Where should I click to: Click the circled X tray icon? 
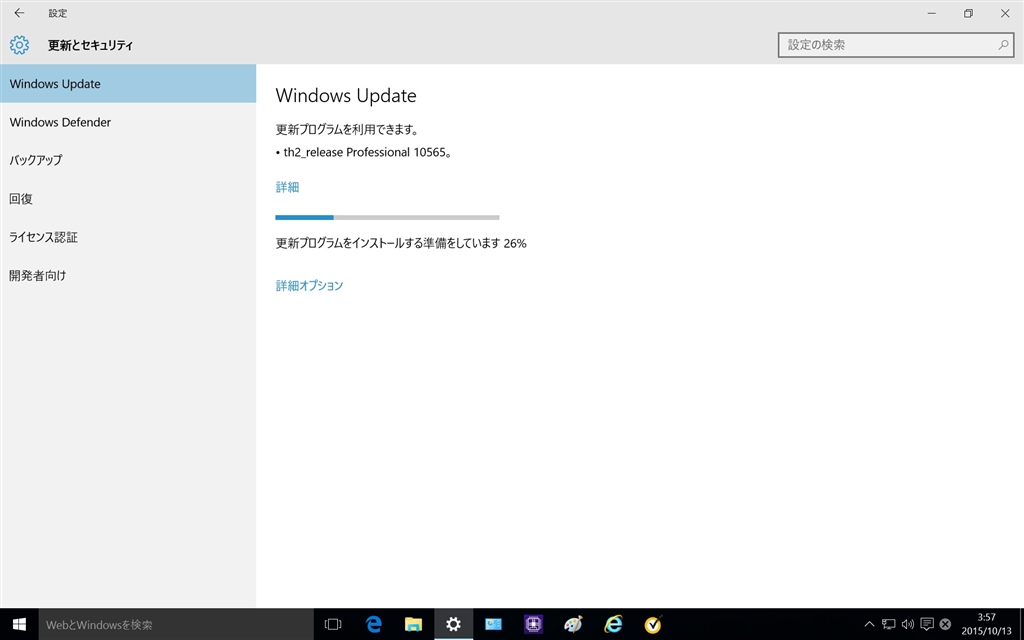tap(945, 624)
